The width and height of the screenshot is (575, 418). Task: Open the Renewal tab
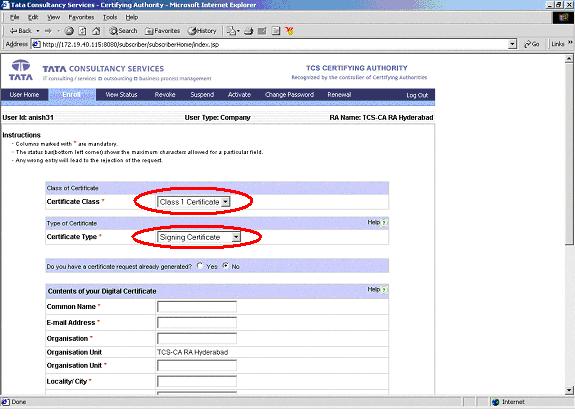tap(339, 95)
